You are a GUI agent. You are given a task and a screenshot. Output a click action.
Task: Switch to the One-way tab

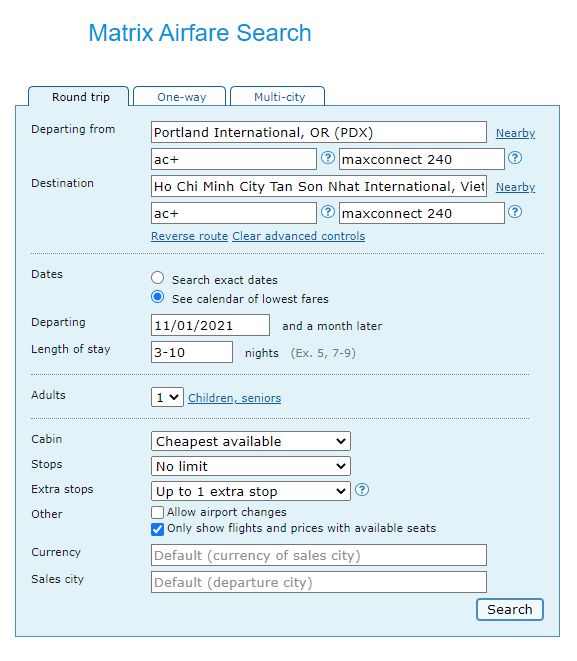[x=180, y=97]
